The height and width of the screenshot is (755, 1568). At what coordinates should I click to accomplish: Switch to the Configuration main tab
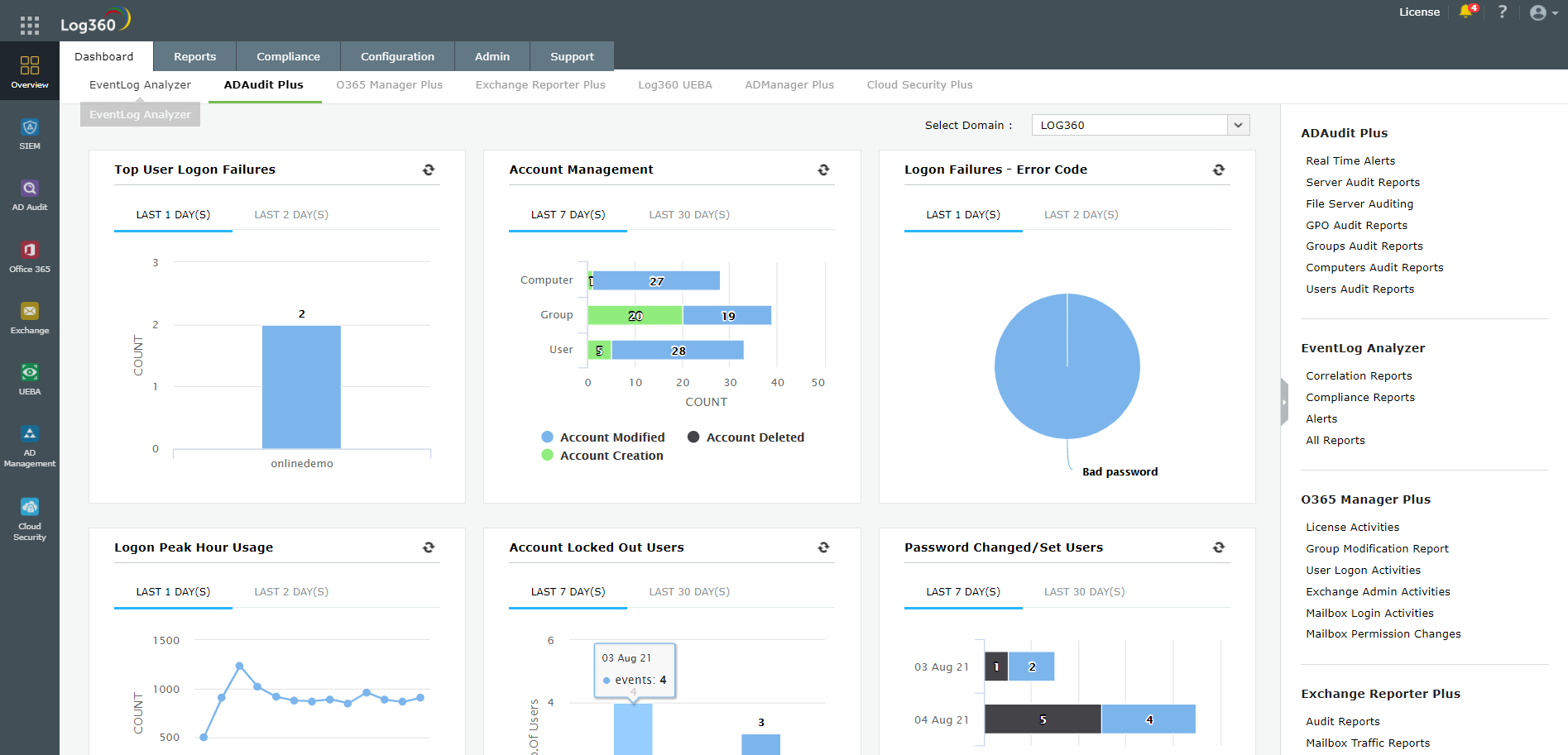(x=397, y=56)
